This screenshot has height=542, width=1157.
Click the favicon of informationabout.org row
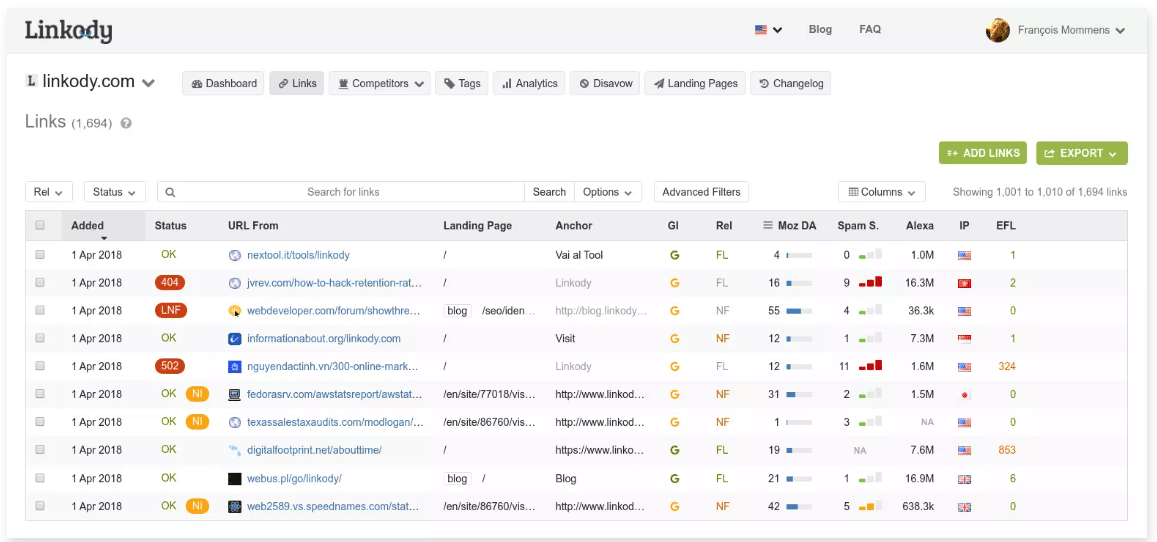(235, 338)
